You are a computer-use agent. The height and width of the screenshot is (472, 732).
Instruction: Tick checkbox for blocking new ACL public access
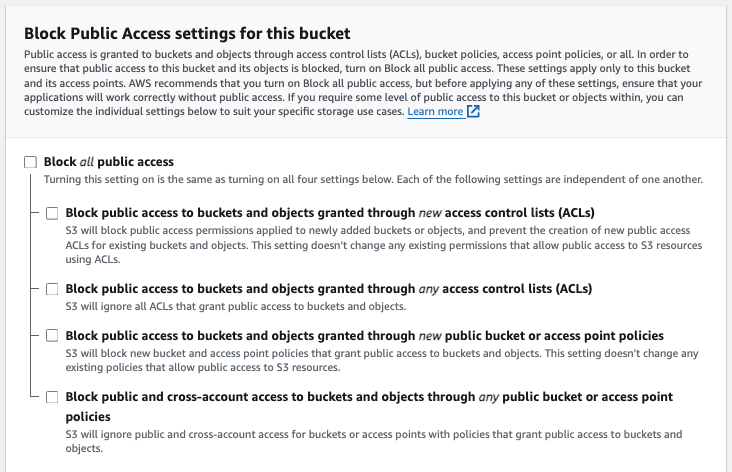tap(52, 213)
